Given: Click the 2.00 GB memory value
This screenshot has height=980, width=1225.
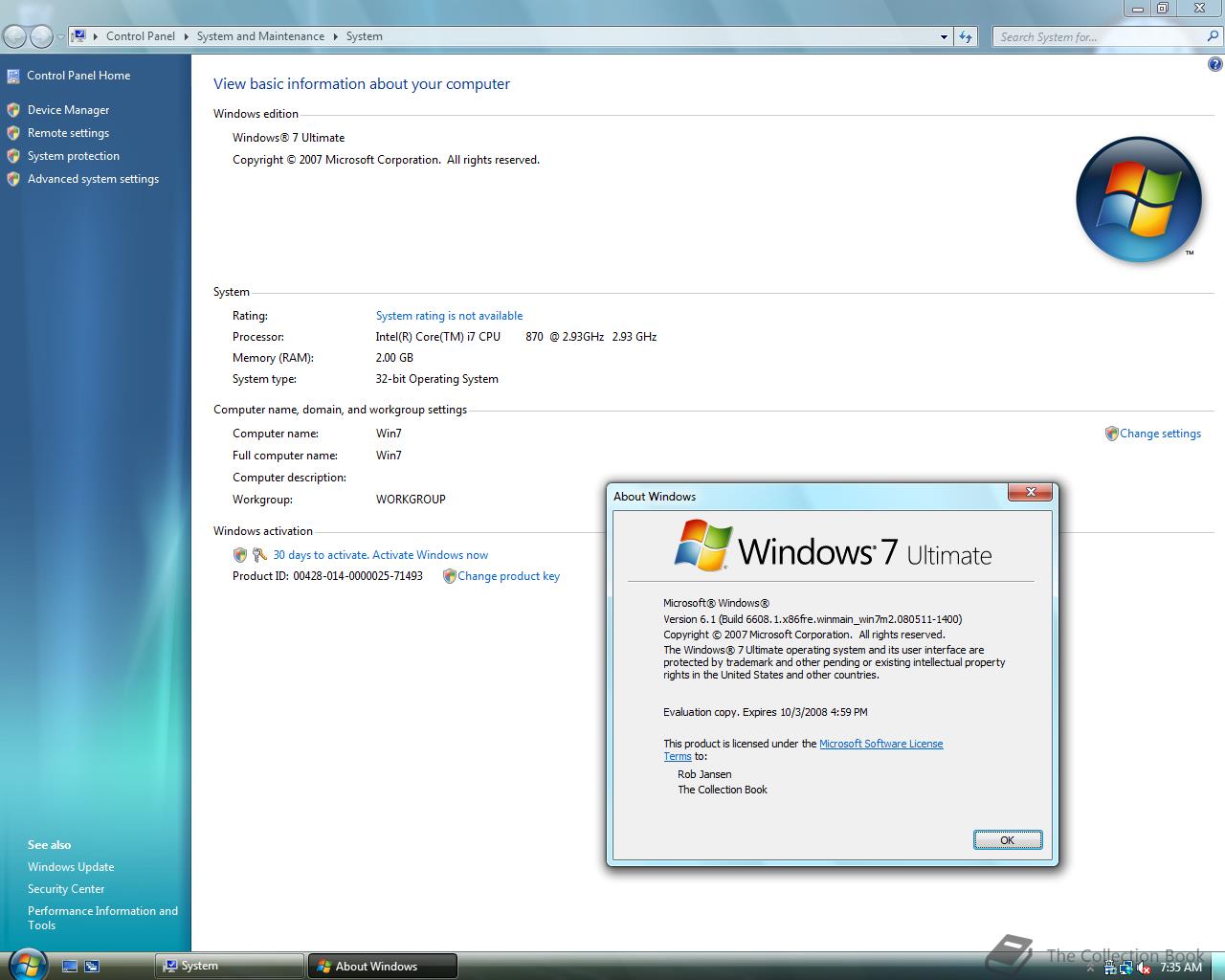Looking at the screenshot, I should click(x=394, y=358).
